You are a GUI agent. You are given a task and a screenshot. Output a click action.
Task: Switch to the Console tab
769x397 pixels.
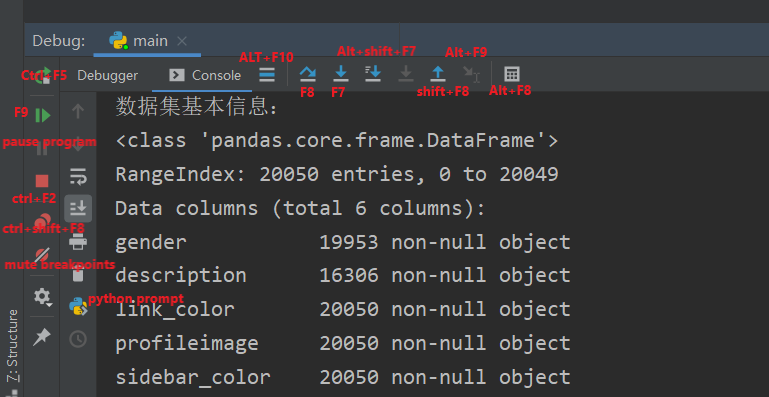205,75
